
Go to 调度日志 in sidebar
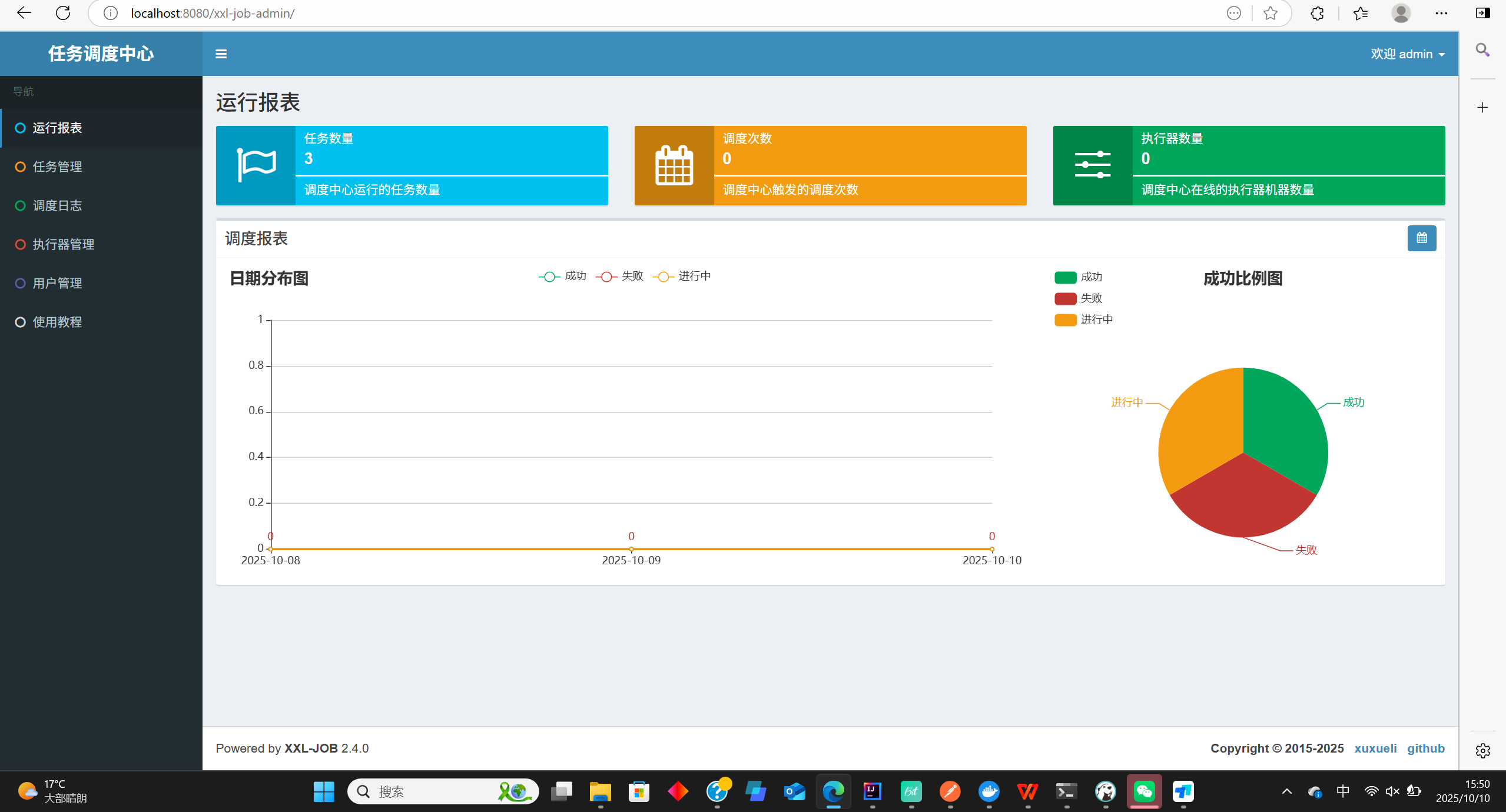tap(57, 205)
